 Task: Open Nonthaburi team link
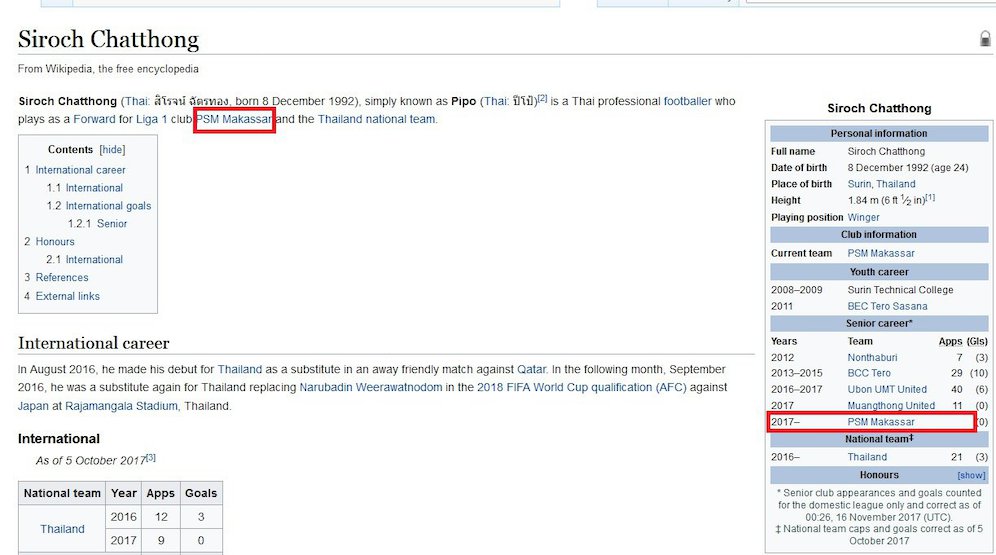tap(872, 358)
